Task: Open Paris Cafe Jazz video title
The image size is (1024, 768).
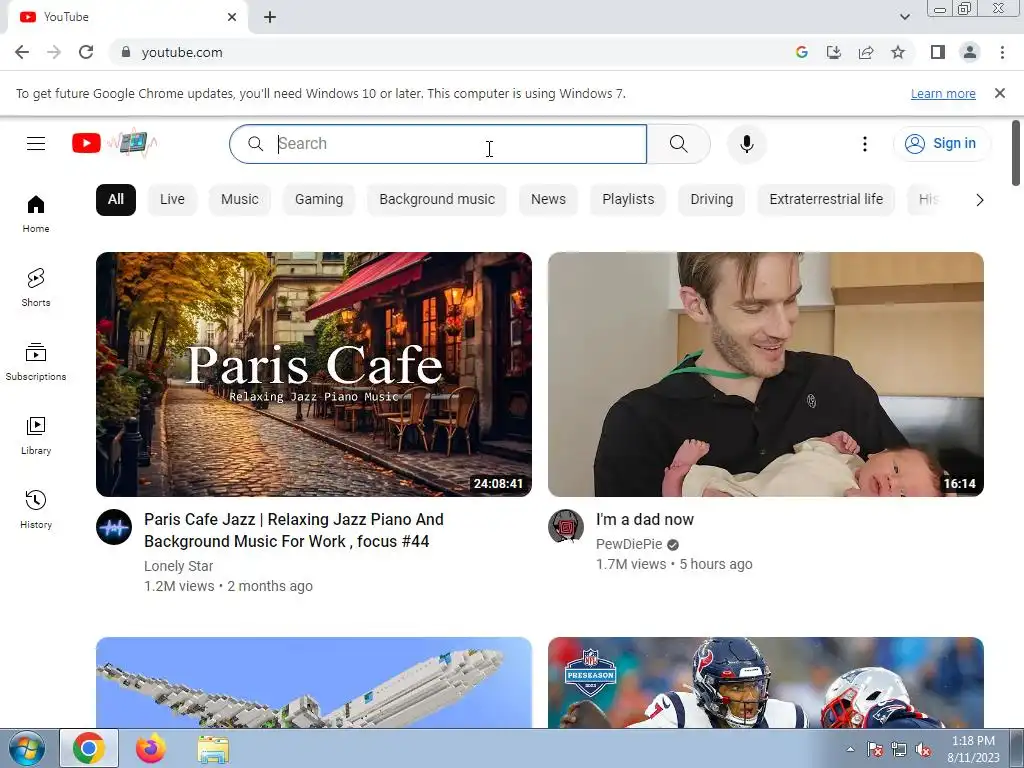Action: pyautogui.click(x=294, y=530)
